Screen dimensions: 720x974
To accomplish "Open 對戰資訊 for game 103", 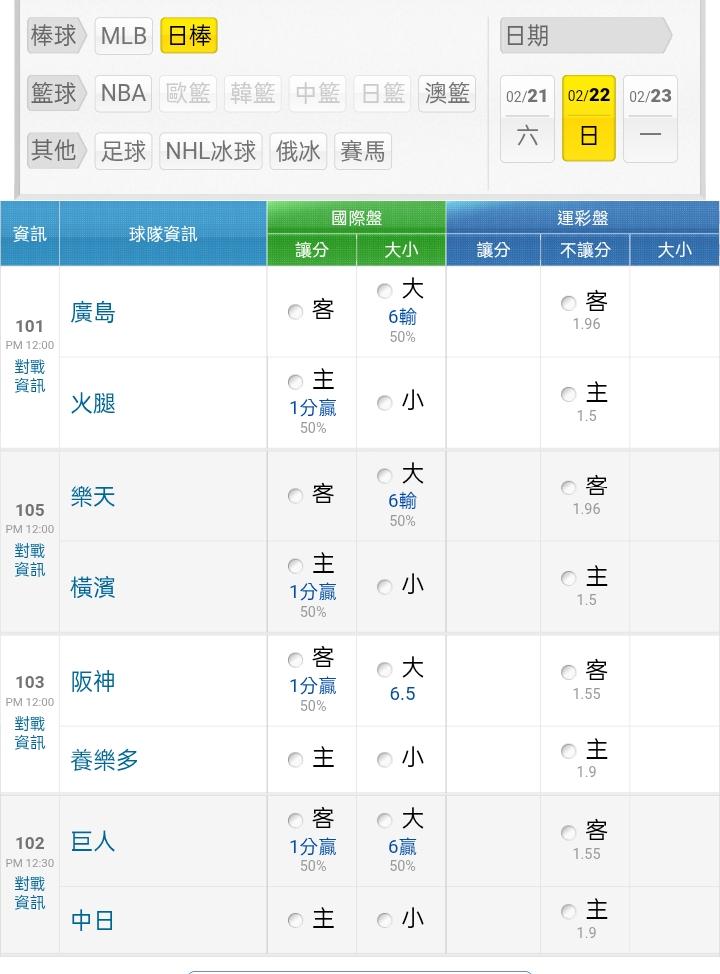I will tap(30, 733).
